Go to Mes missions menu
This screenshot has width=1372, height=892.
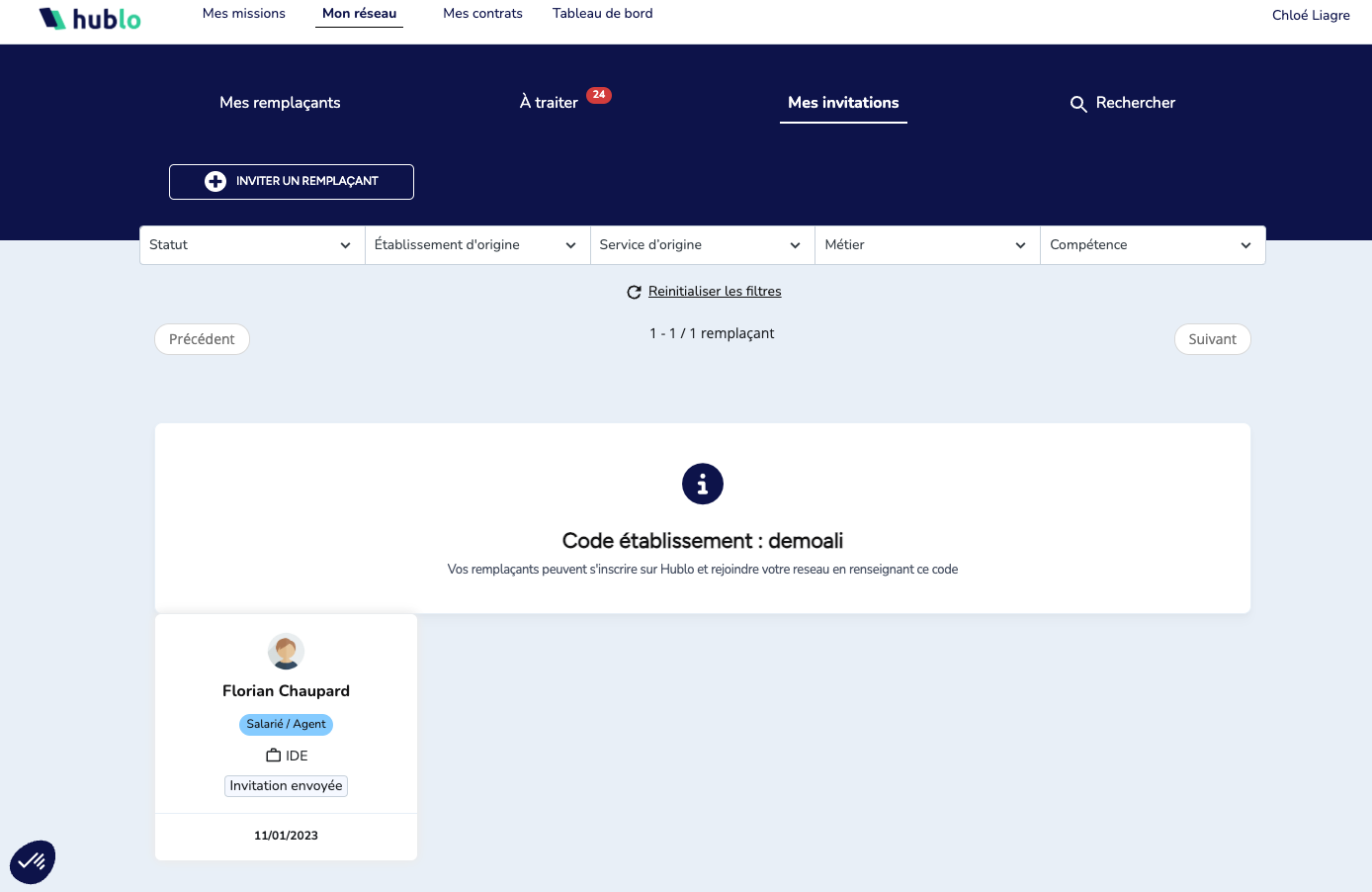[244, 14]
